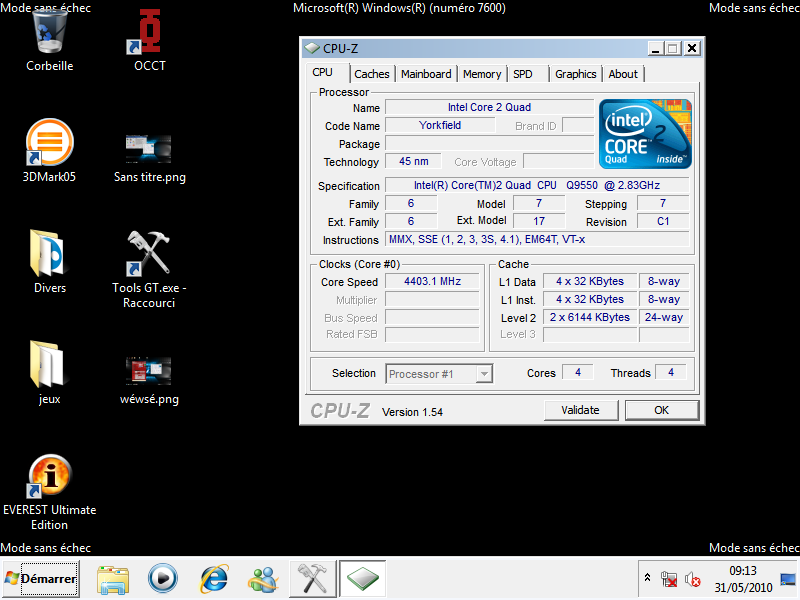Switch to the CPU tab

pos(322,72)
